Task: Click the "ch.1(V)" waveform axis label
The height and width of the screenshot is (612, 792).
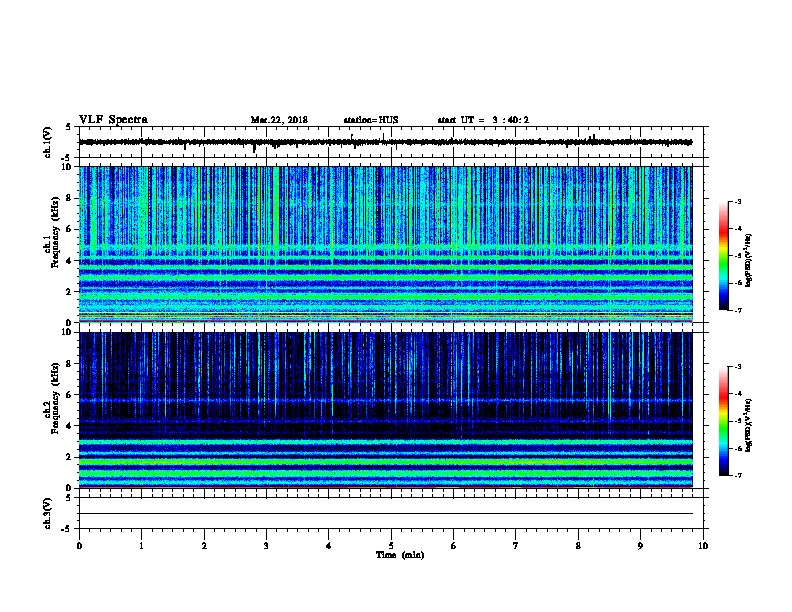Action: [x=47, y=142]
